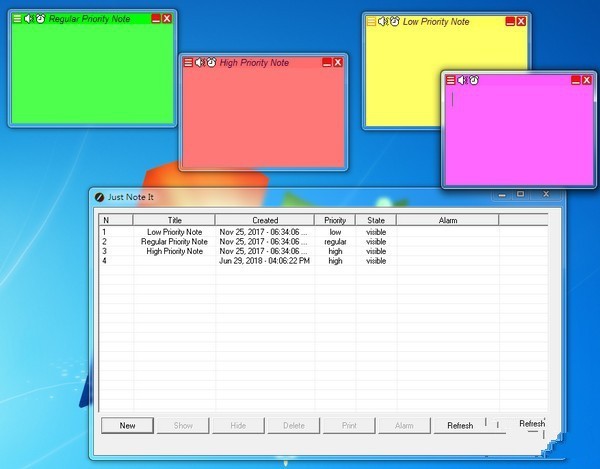The height and width of the screenshot is (469, 600).
Task: Open the menu icon on the magenta note
Action: (450, 80)
